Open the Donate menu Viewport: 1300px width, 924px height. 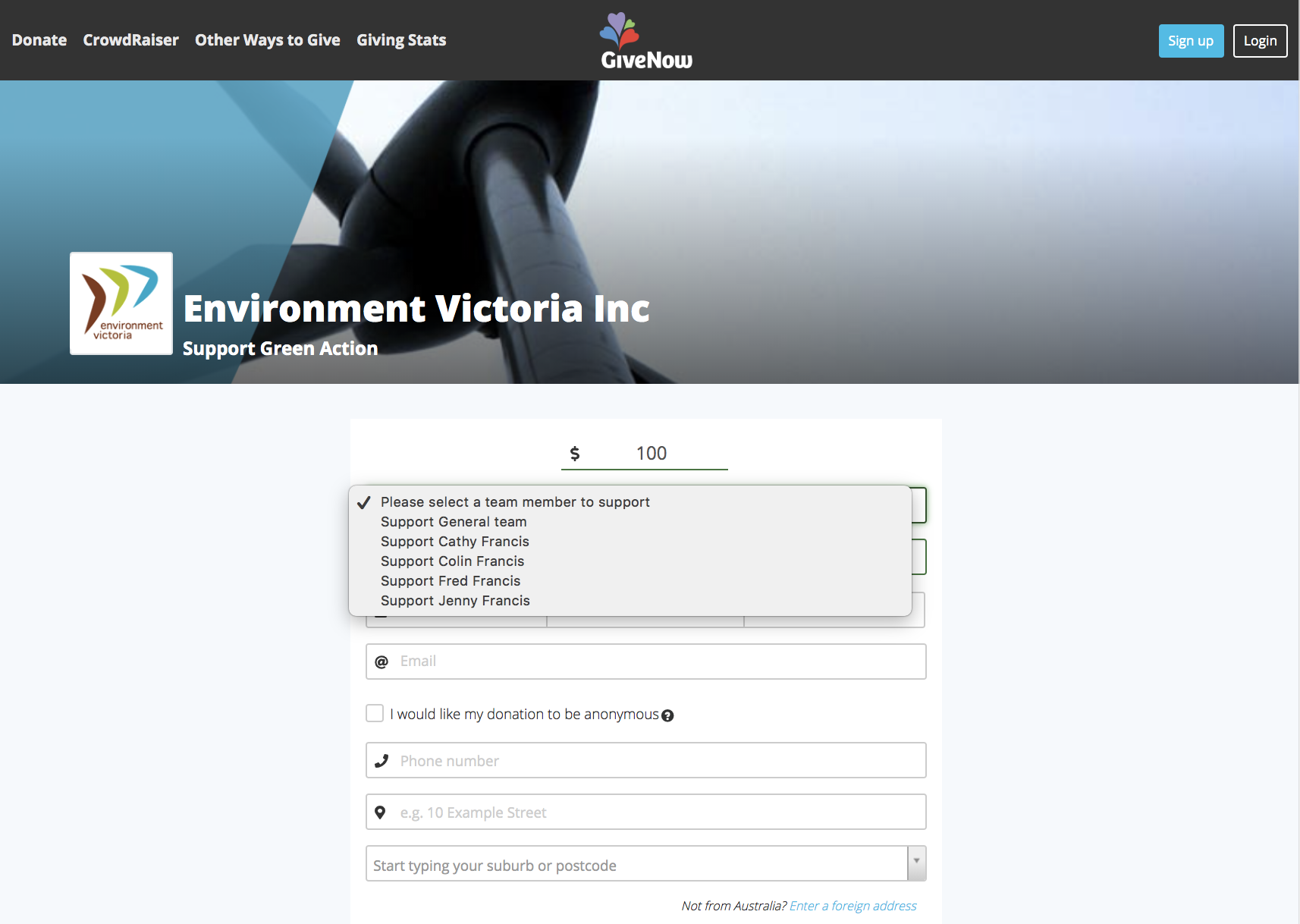(x=39, y=40)
